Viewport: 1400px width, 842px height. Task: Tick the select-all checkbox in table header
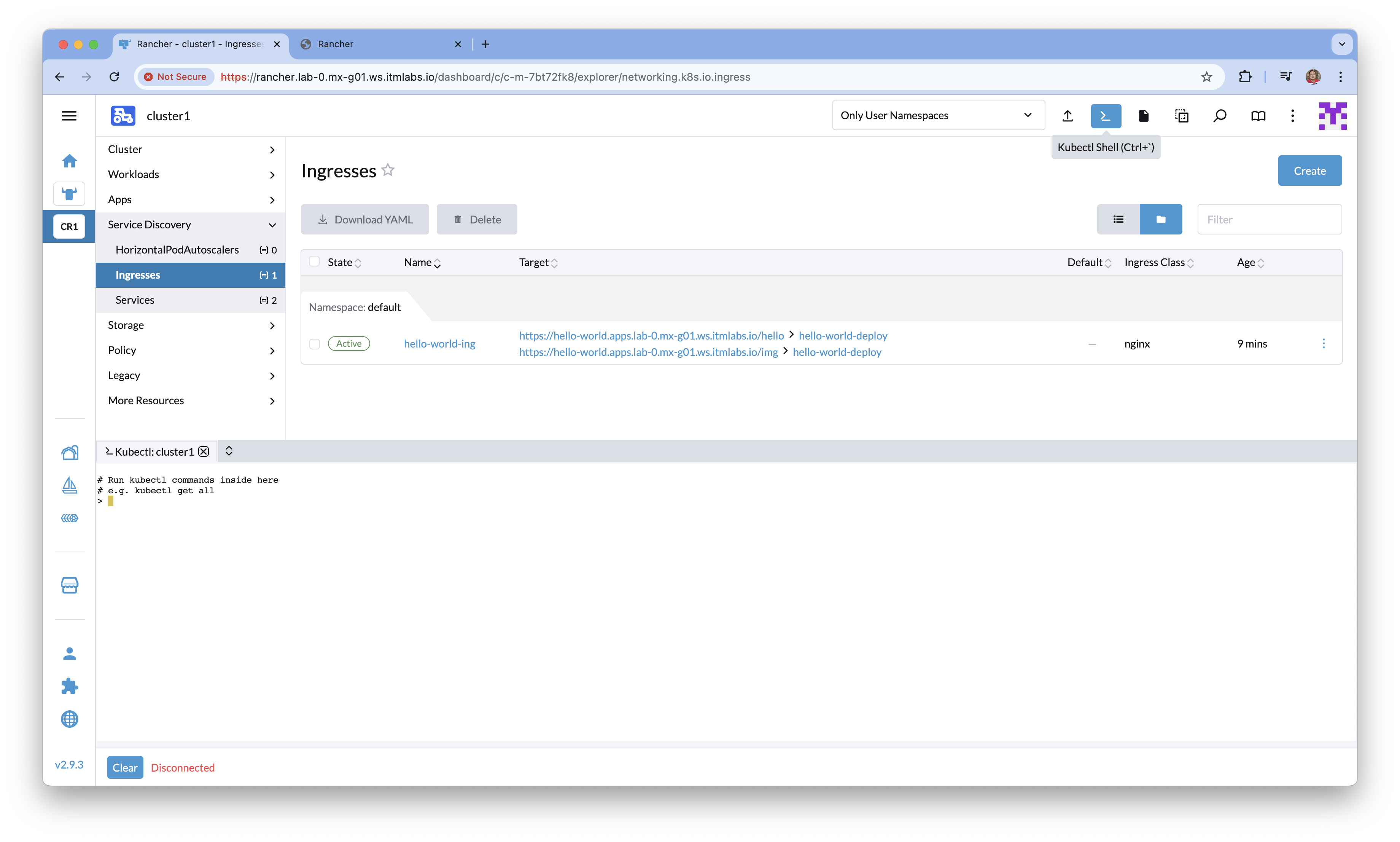point(314,262)
